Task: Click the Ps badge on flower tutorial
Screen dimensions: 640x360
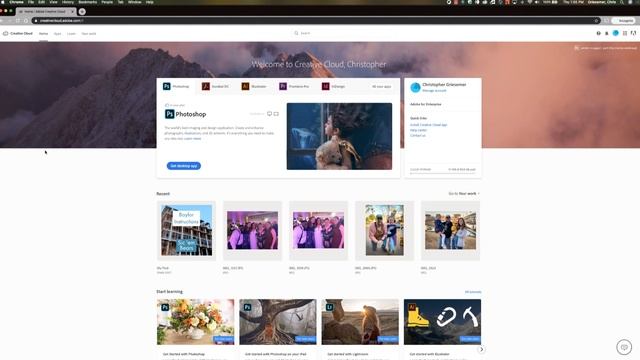Action: click(165, 307)
